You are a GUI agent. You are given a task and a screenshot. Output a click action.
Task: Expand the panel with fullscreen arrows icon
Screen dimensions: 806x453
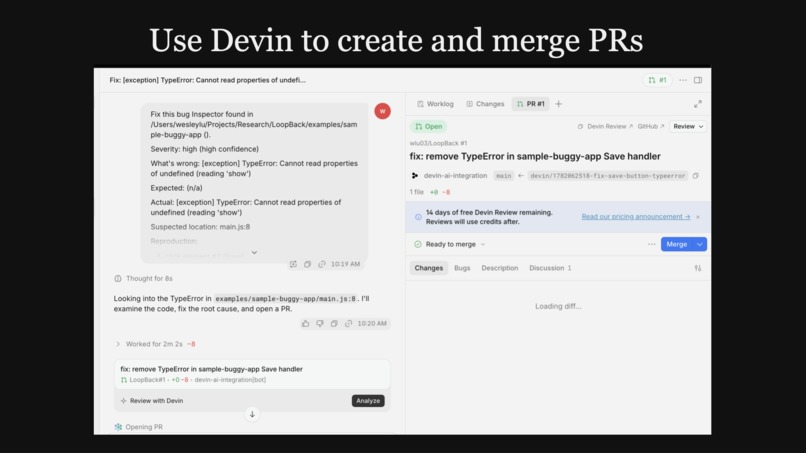click(698, 104)
